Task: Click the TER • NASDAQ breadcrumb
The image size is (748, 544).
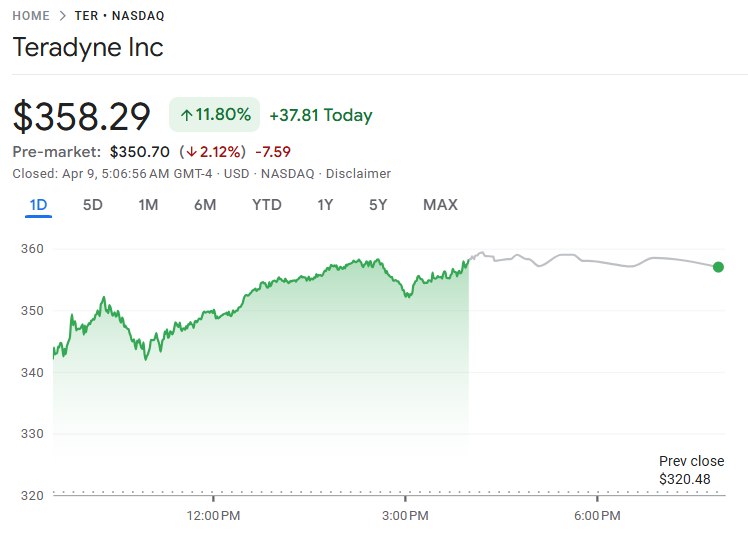Action: point(120,16)
